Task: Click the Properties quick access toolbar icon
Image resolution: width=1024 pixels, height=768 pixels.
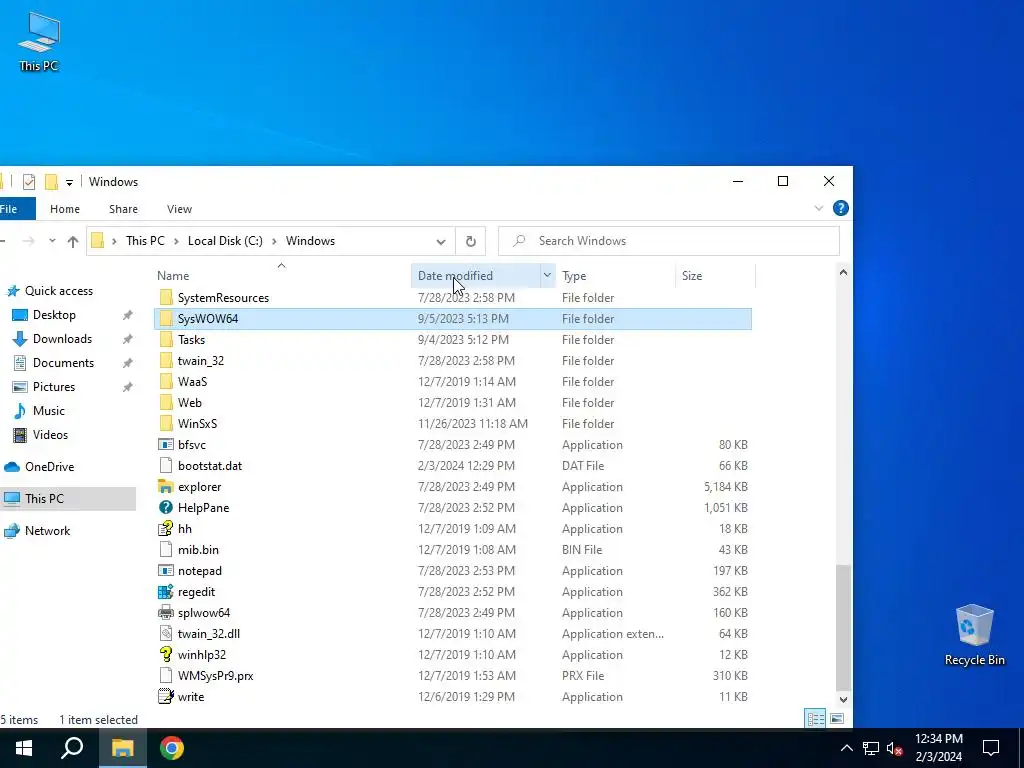Action: click(29, 182)
